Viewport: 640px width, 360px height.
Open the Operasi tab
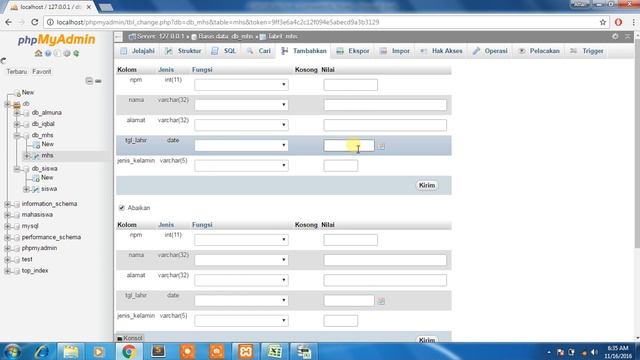coord(490,51)
